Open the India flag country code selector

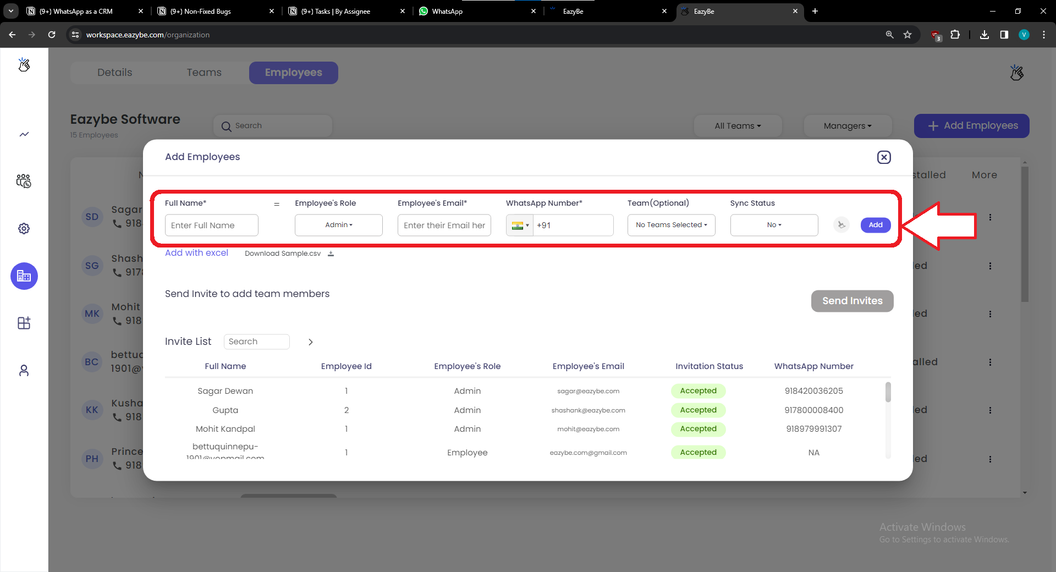point(520,225)
